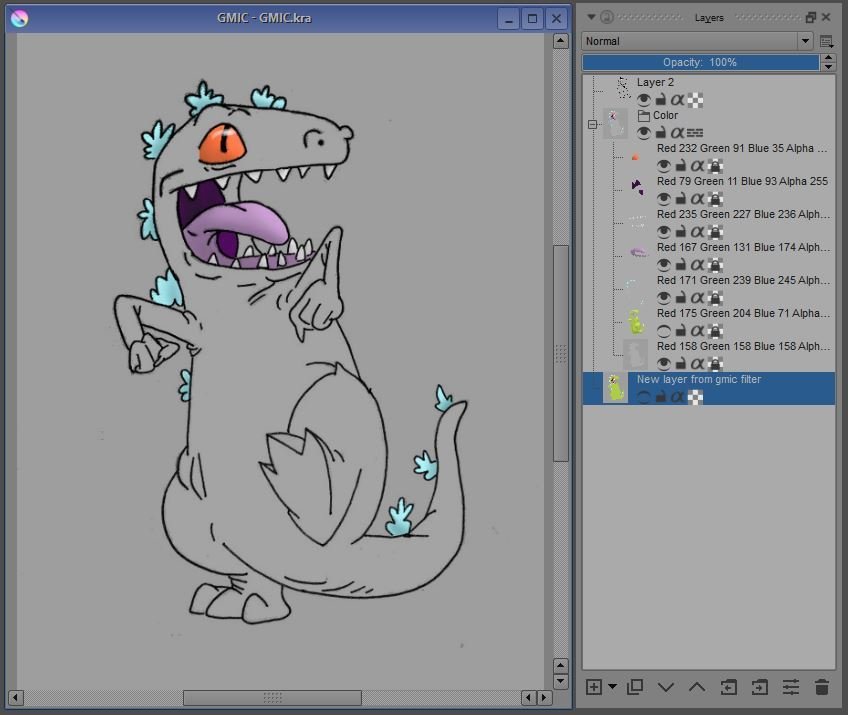Open the add layer type dropdown arrow

point(612,687)
